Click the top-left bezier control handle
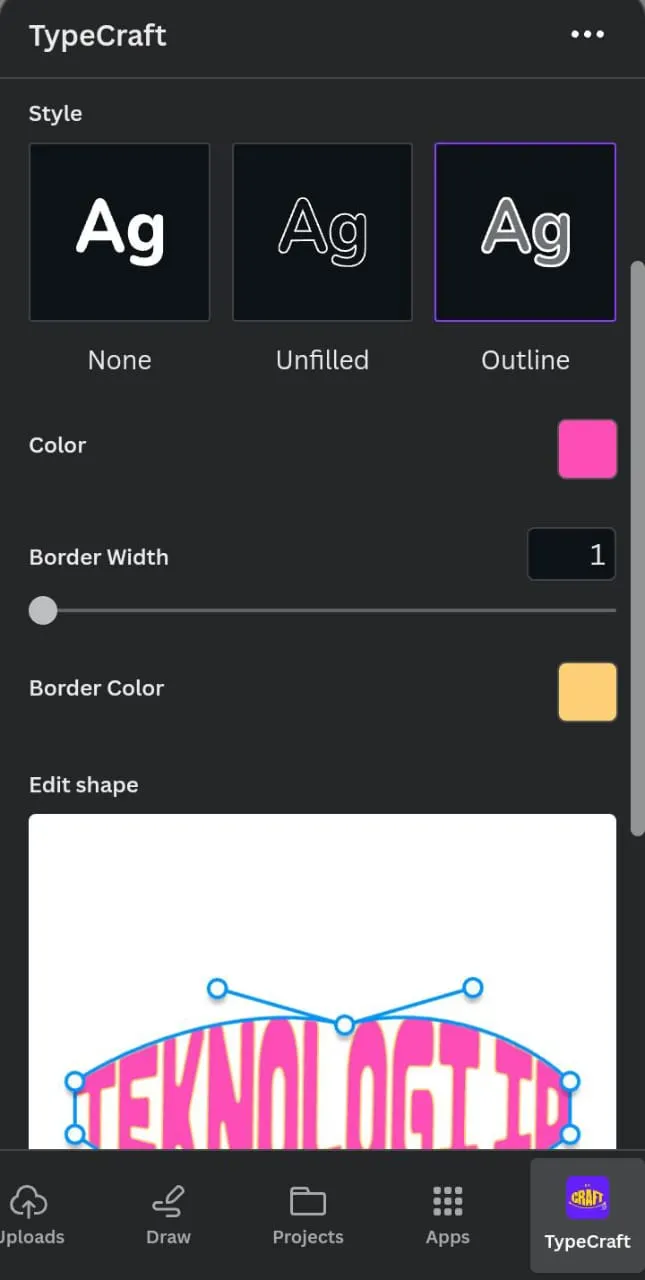Screen dimensions: 645x1280 point(217,989)
